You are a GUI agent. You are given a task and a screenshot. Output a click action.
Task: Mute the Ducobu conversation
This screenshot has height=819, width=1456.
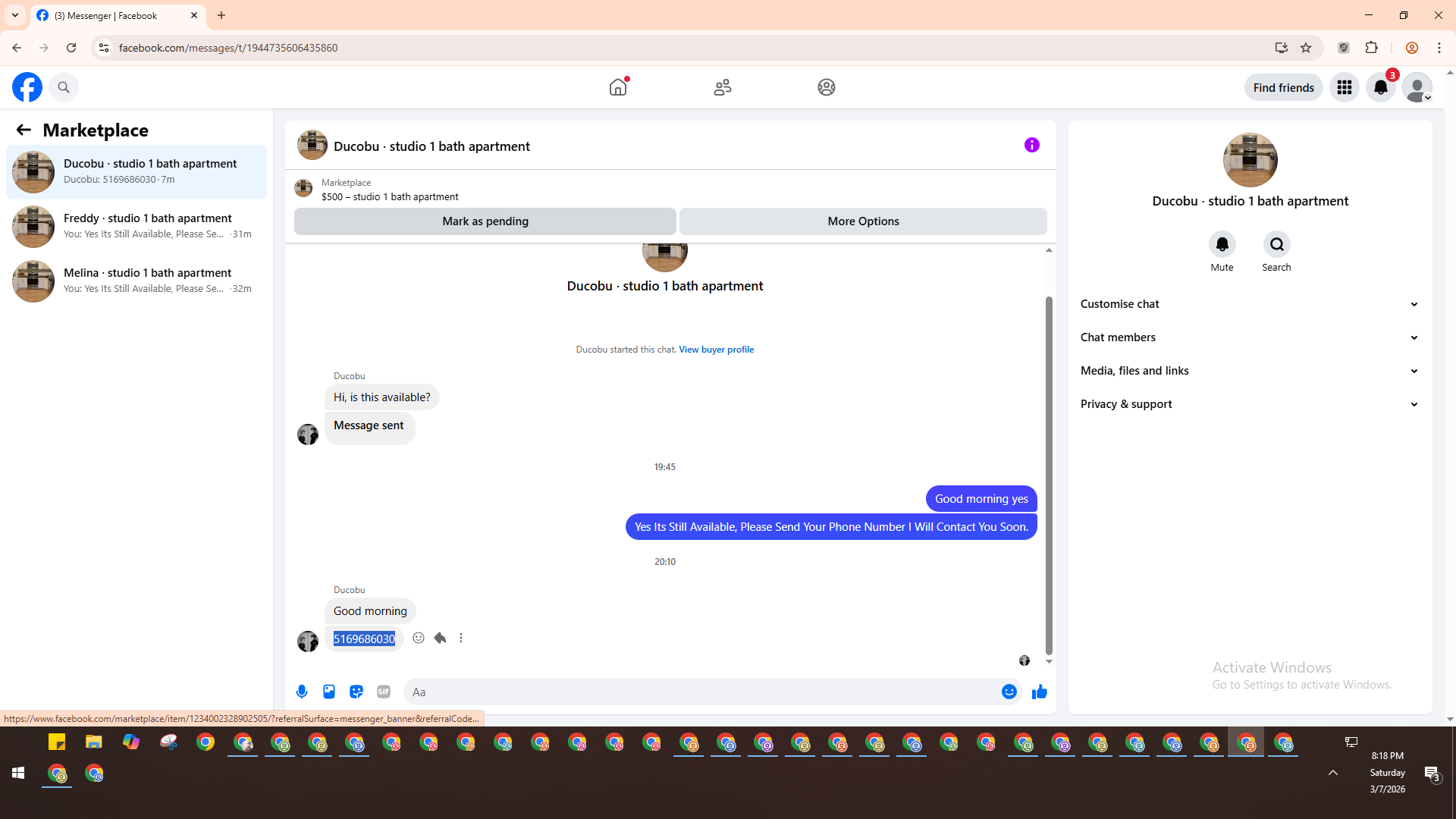pos(1222,244)
